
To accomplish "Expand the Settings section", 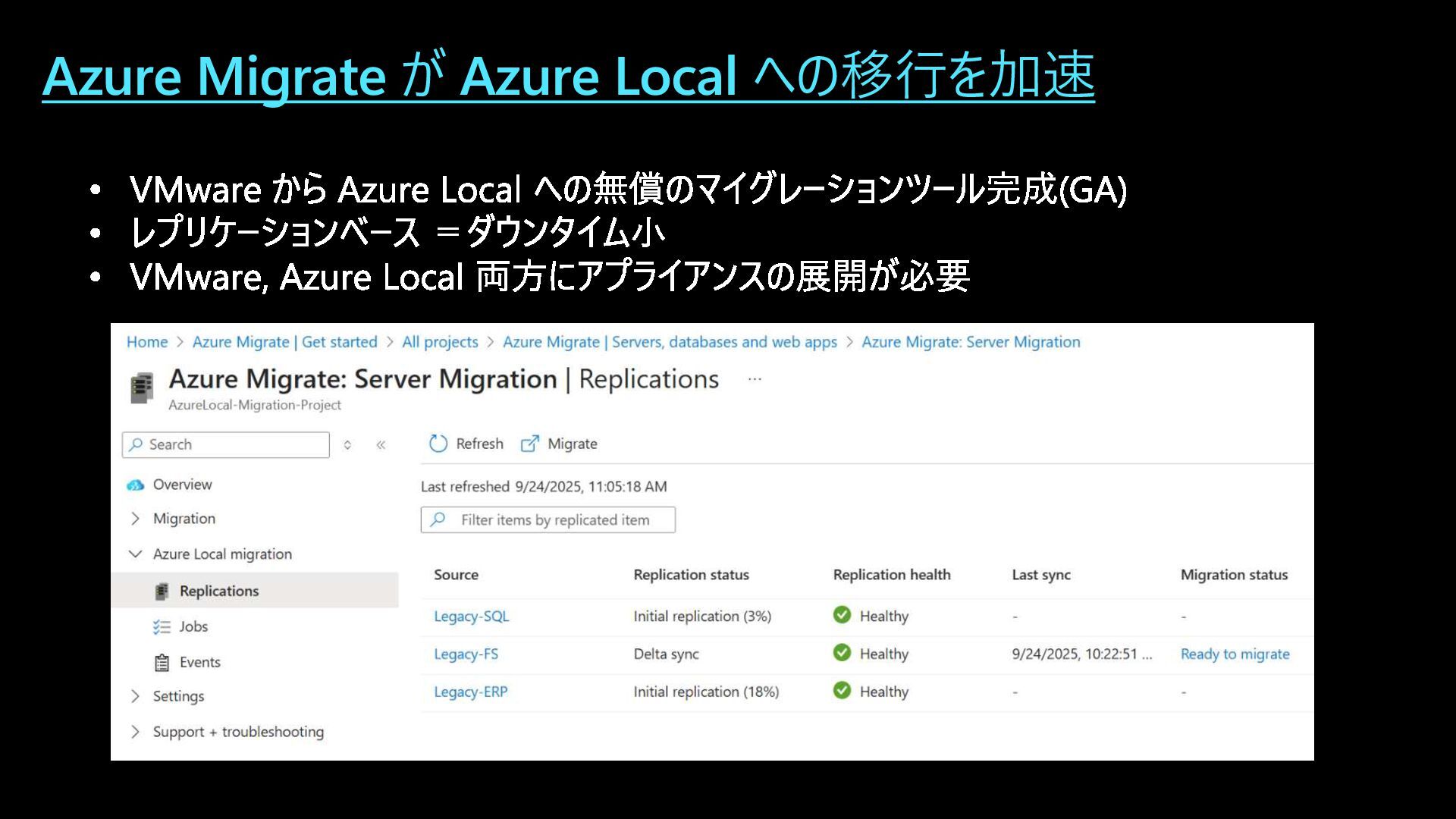I will pos(136,696).
